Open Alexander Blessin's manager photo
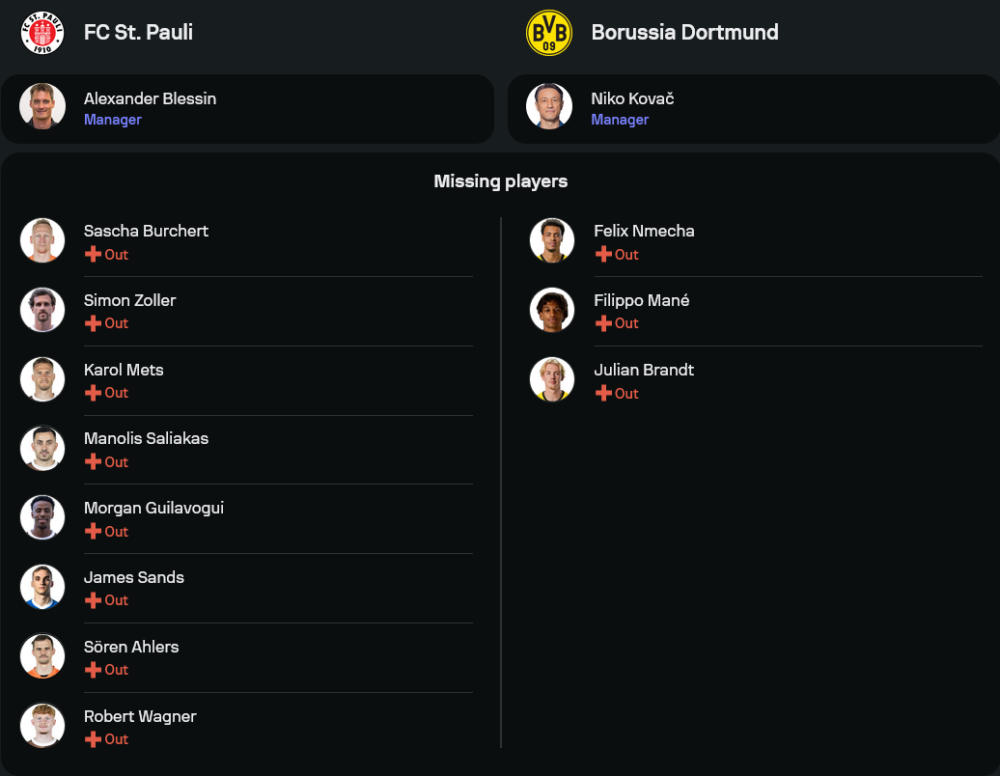Viewport: 1000px width, 776px height. 42,106
